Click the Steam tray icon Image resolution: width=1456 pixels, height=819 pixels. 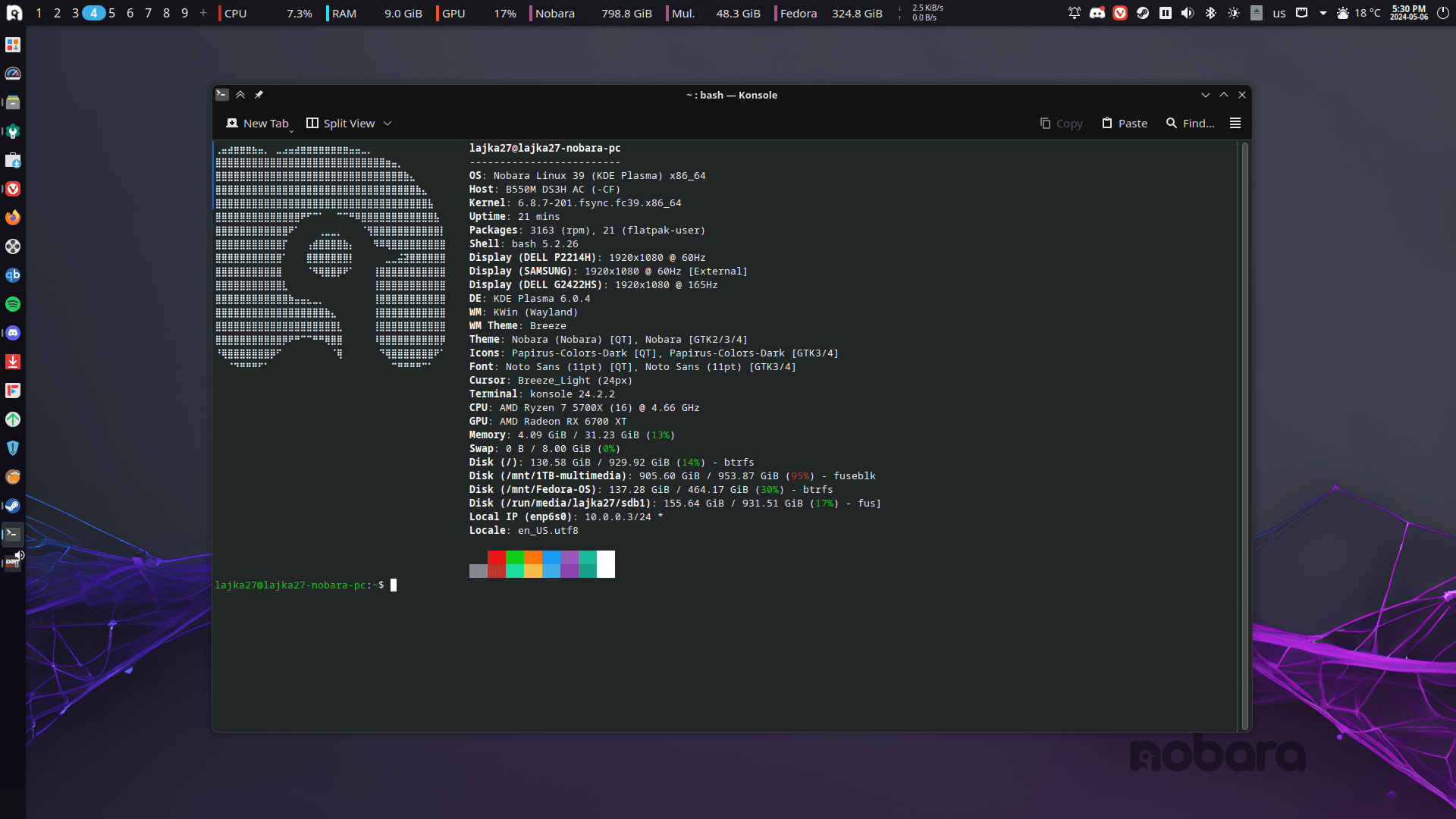pyautogui.click(x=1143, y=13)
